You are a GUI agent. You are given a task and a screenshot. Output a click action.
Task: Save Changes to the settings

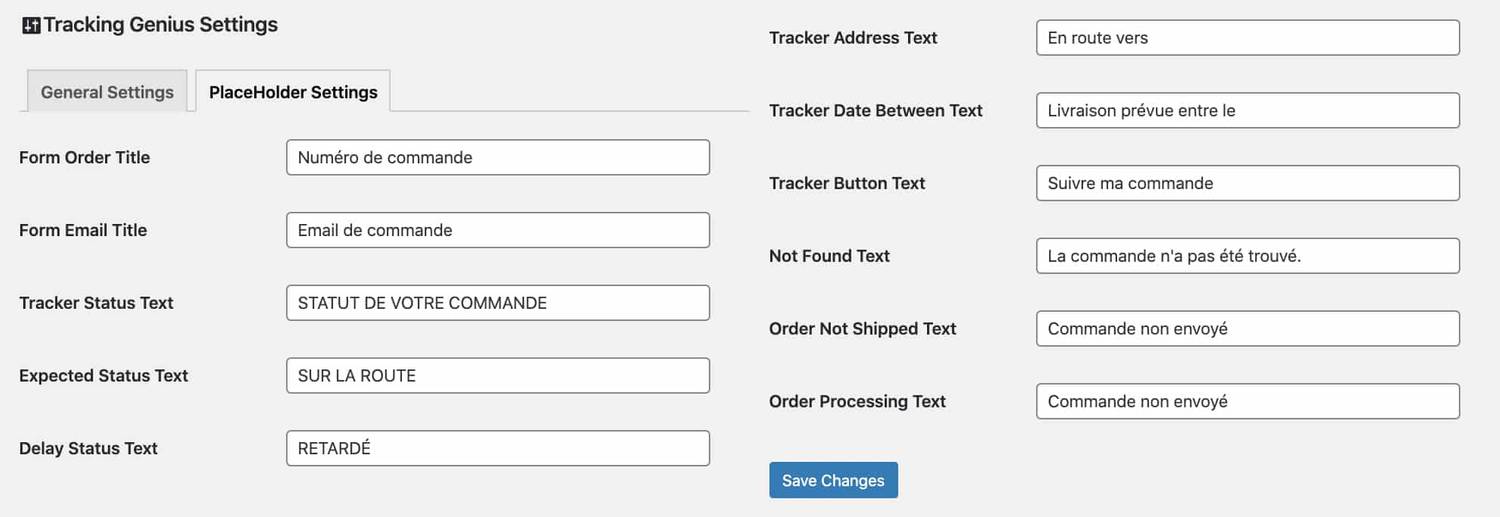tap(833, 480)
